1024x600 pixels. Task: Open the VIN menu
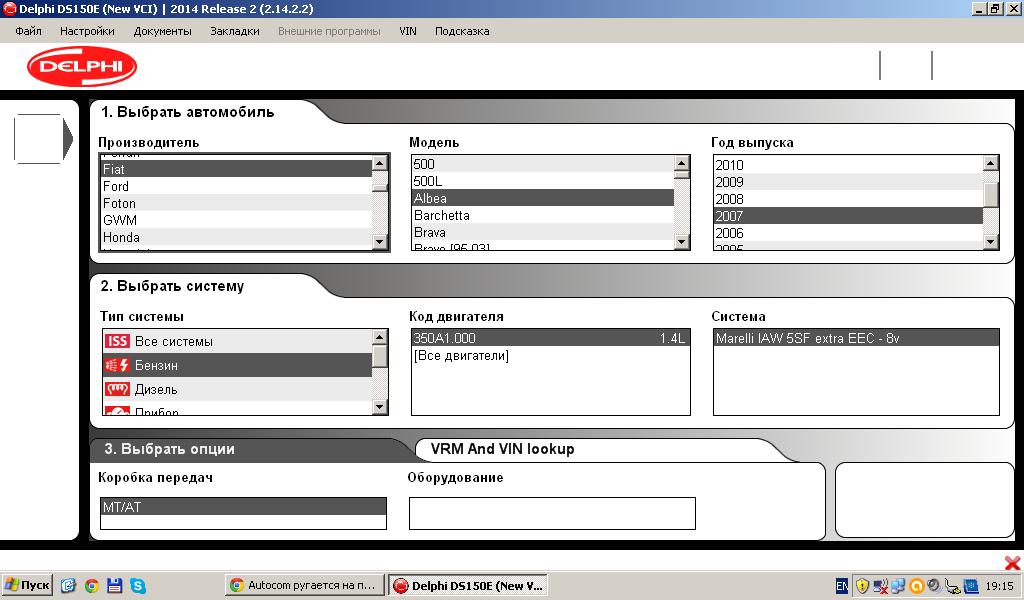(x=408, y=31)
